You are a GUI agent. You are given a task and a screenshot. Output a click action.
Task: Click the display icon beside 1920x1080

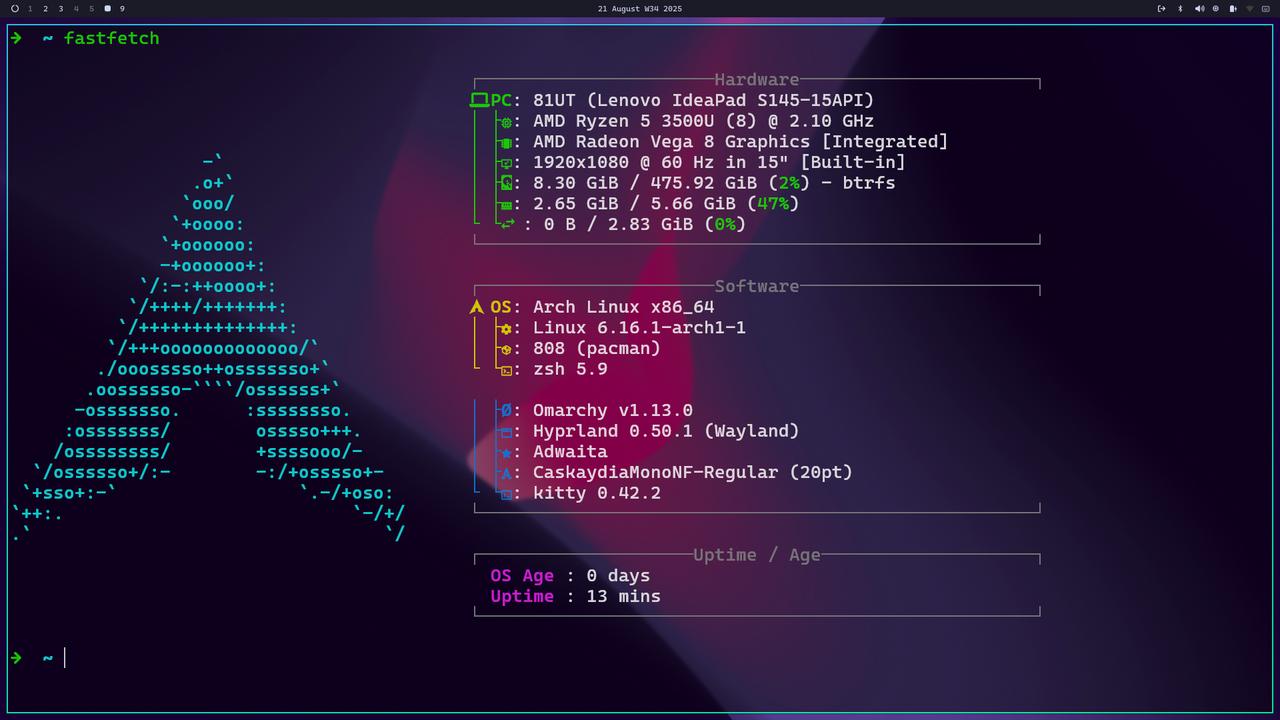(506, 163)
